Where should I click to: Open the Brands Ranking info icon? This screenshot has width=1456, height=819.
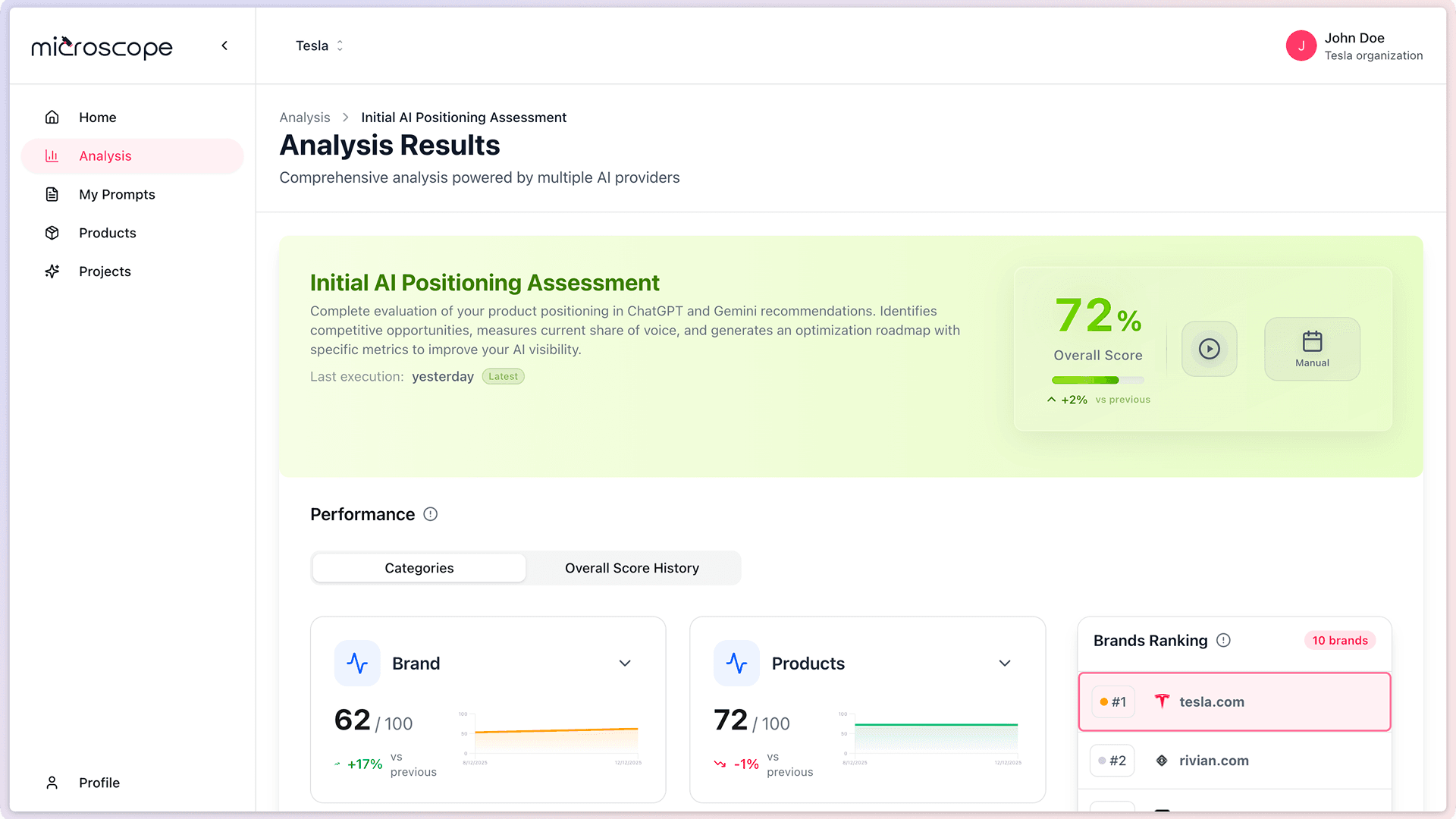click(1223, 640)
